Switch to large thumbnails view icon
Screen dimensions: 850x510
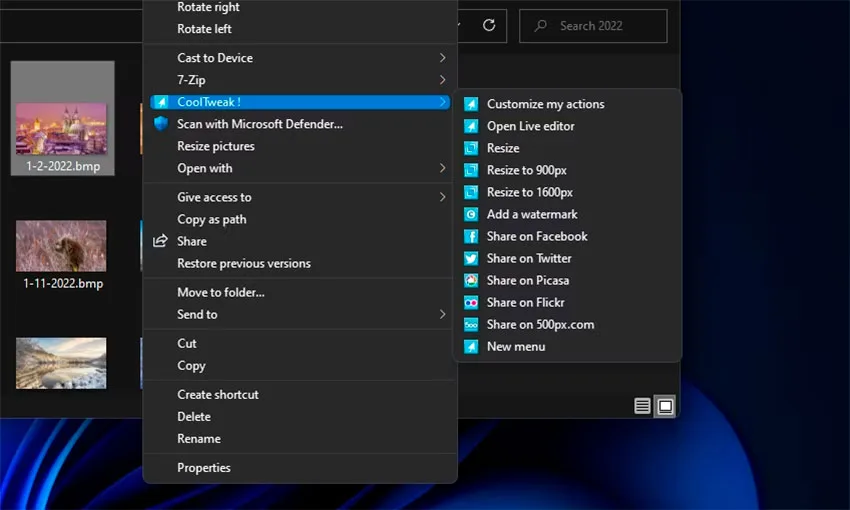point(665,406)
